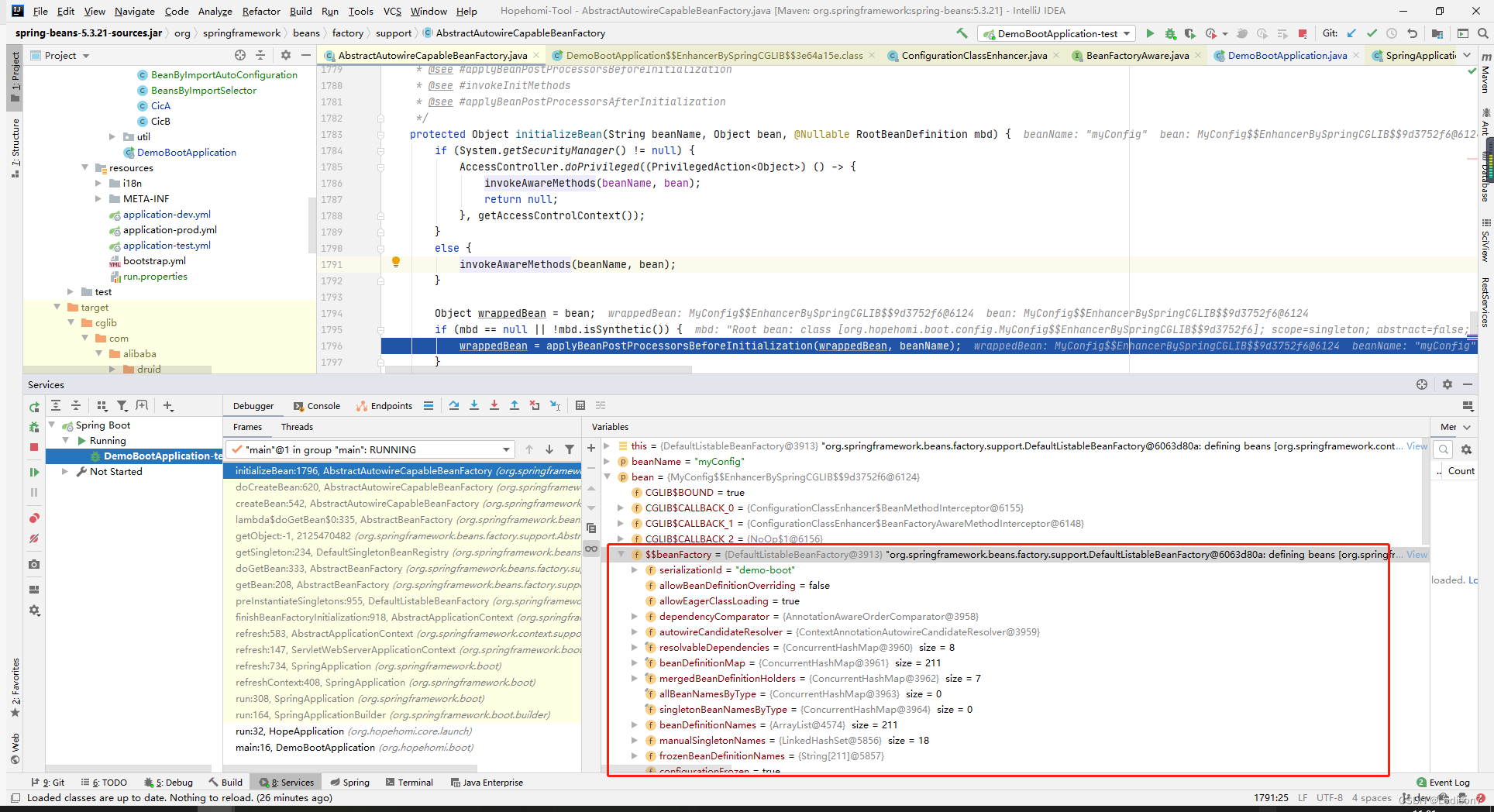Expand the META-INF folder in the project tree
This screenshot has width=1494, height=812.
98,198
